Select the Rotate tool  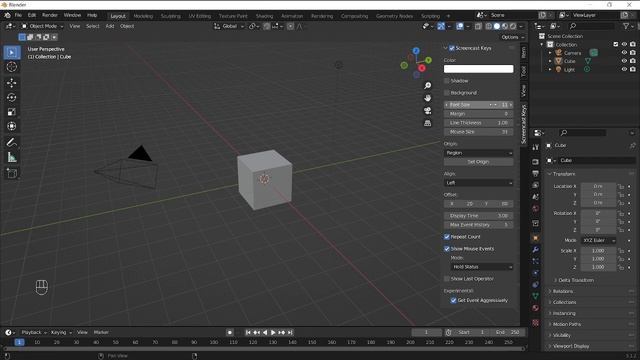[12, 98]
